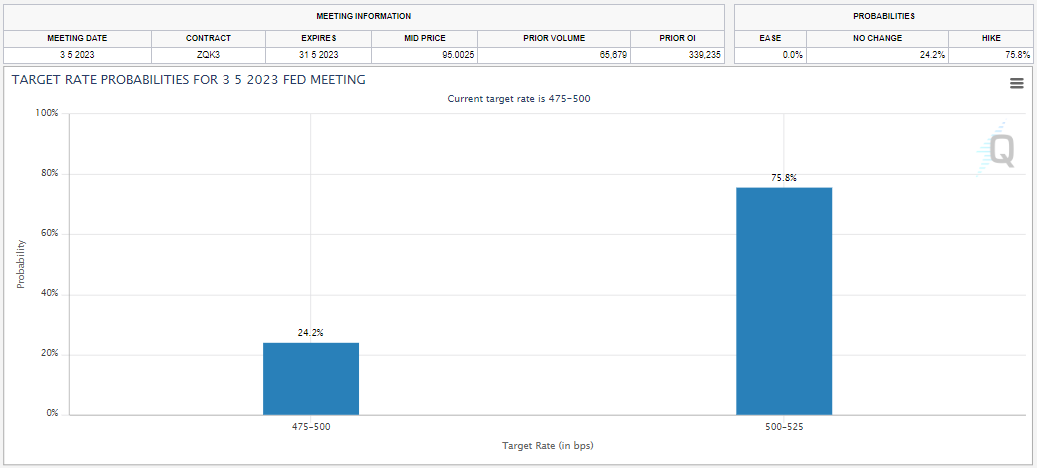This screenshot has height=468, width=1037.
Task: Select the 75.8% bar for 500-525
Action: 784,301
